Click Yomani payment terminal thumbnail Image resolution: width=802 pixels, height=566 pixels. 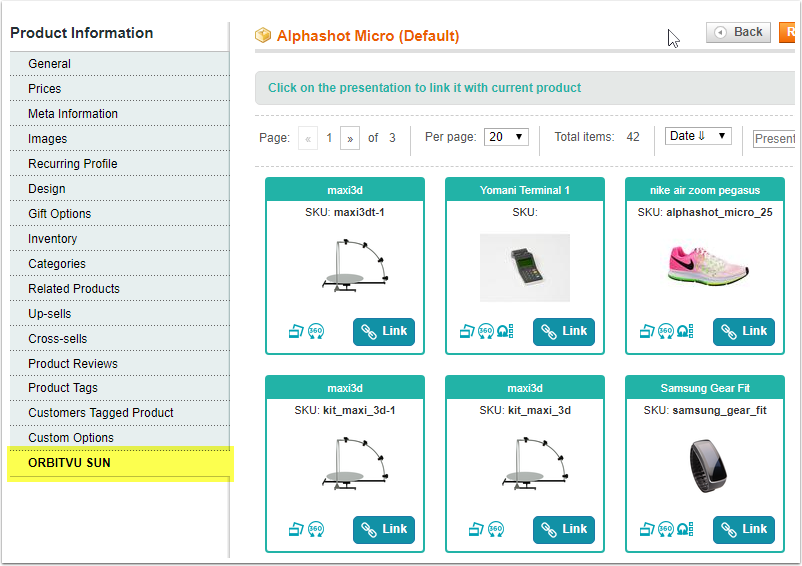click(525, 268)
